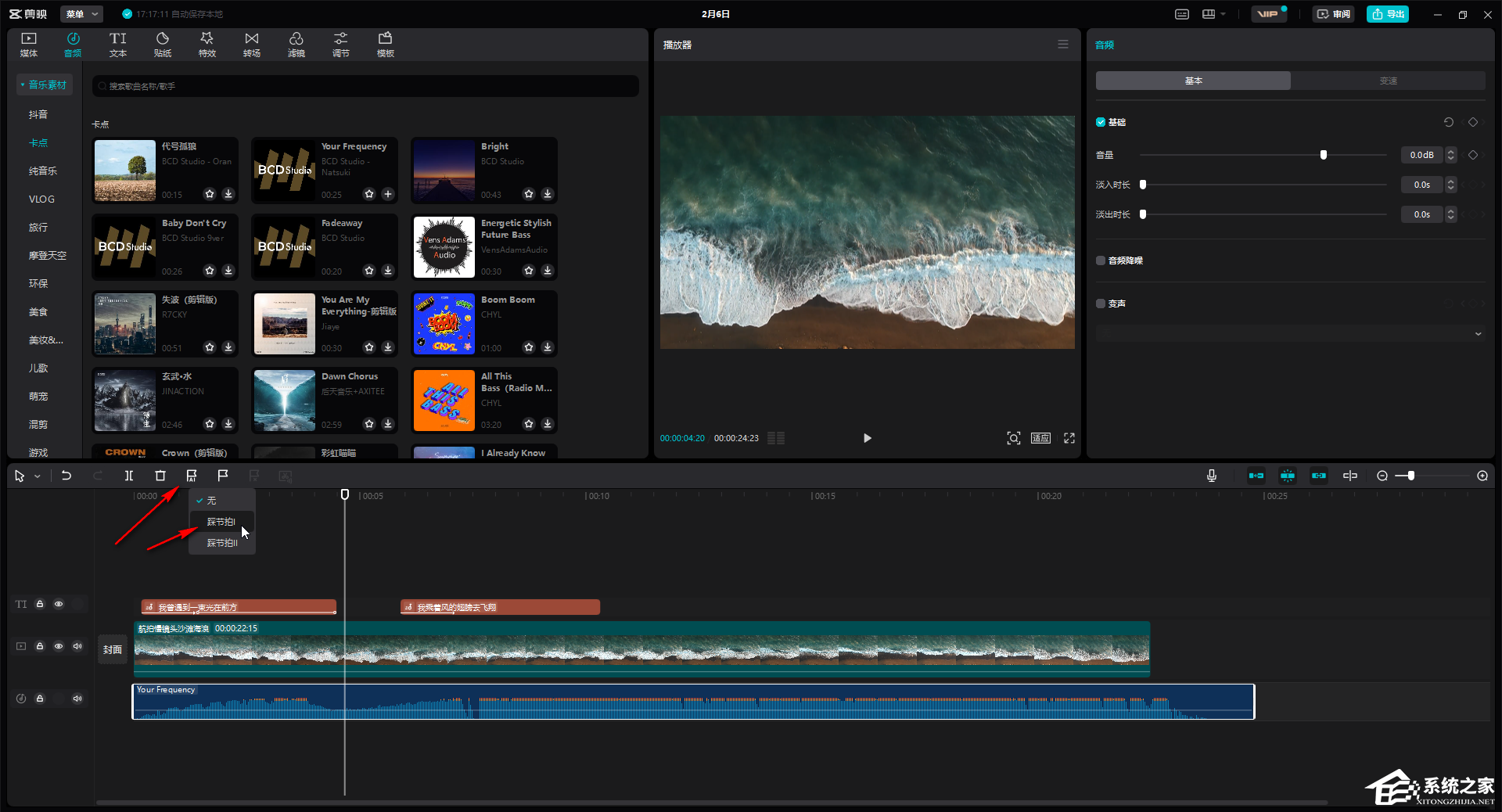This screenshot has height=812, width=1502.
Task: Switch to the 变速 tab
Action: 1388,81
